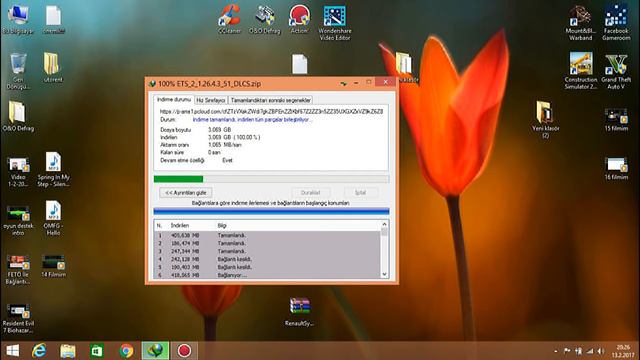Open File Explorer from taskbar
Image resolution: width=640 pixels, height=360 pixels.
point(68,351)
